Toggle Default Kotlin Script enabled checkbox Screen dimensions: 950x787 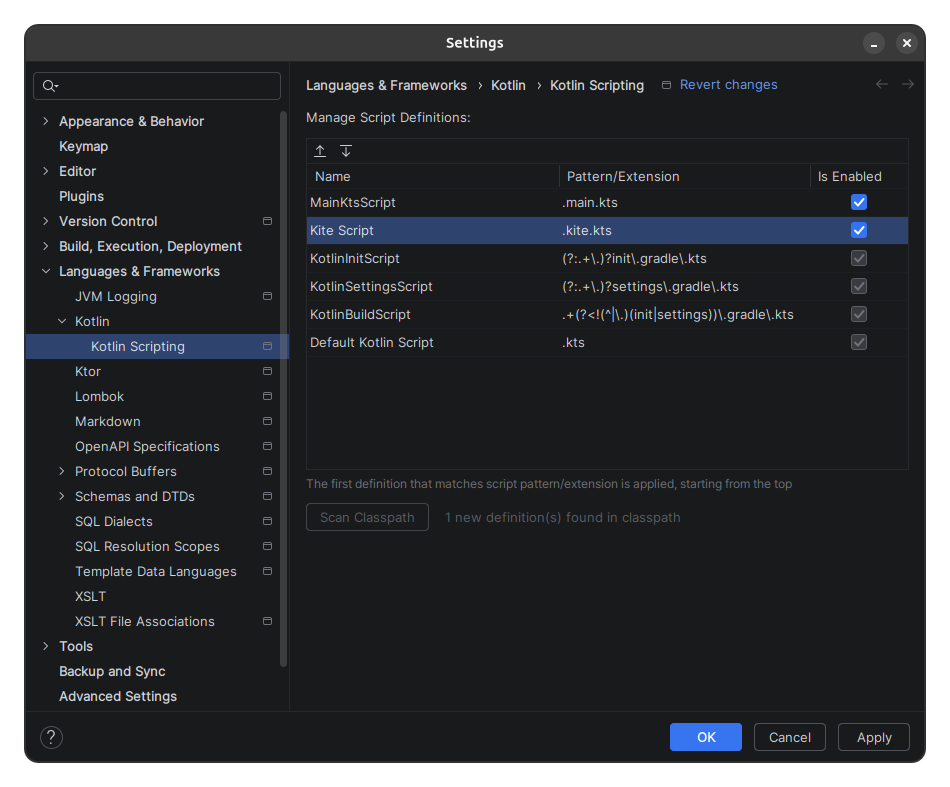tap(859, 342)
